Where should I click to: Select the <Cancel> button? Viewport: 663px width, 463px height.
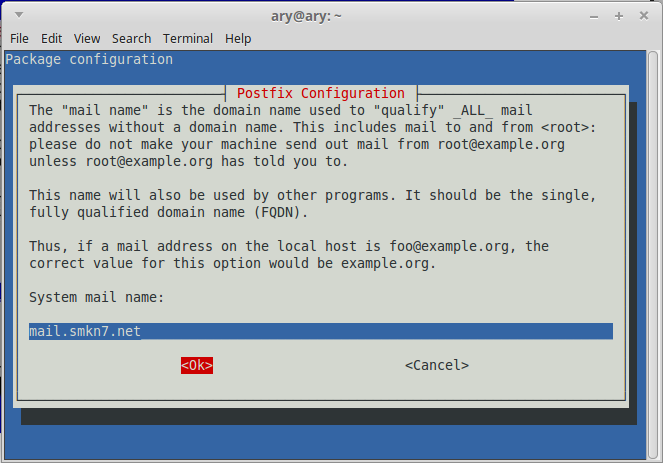[x=437, y=365]
